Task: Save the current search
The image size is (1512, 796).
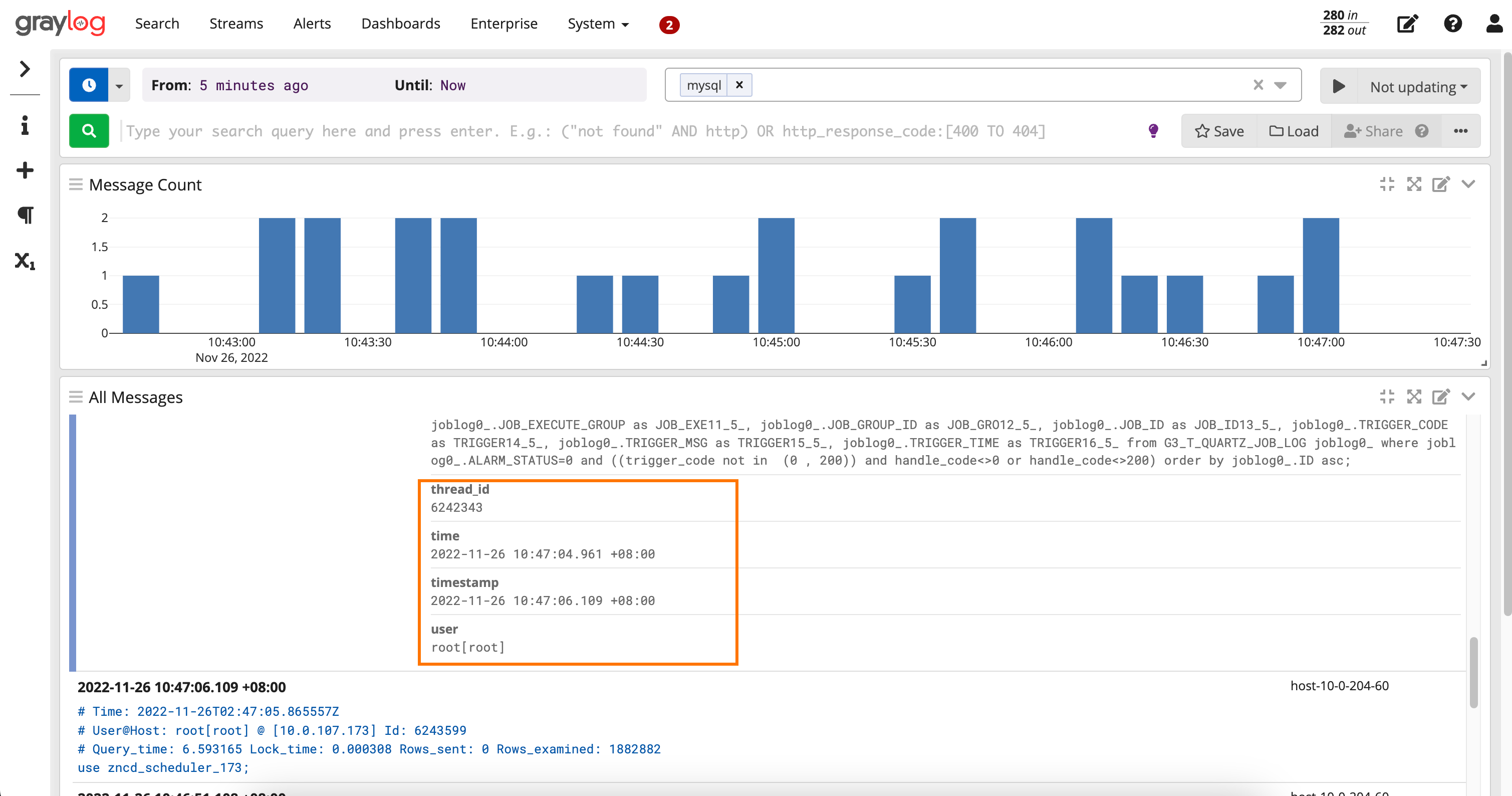Action: tap(1219, 130)
